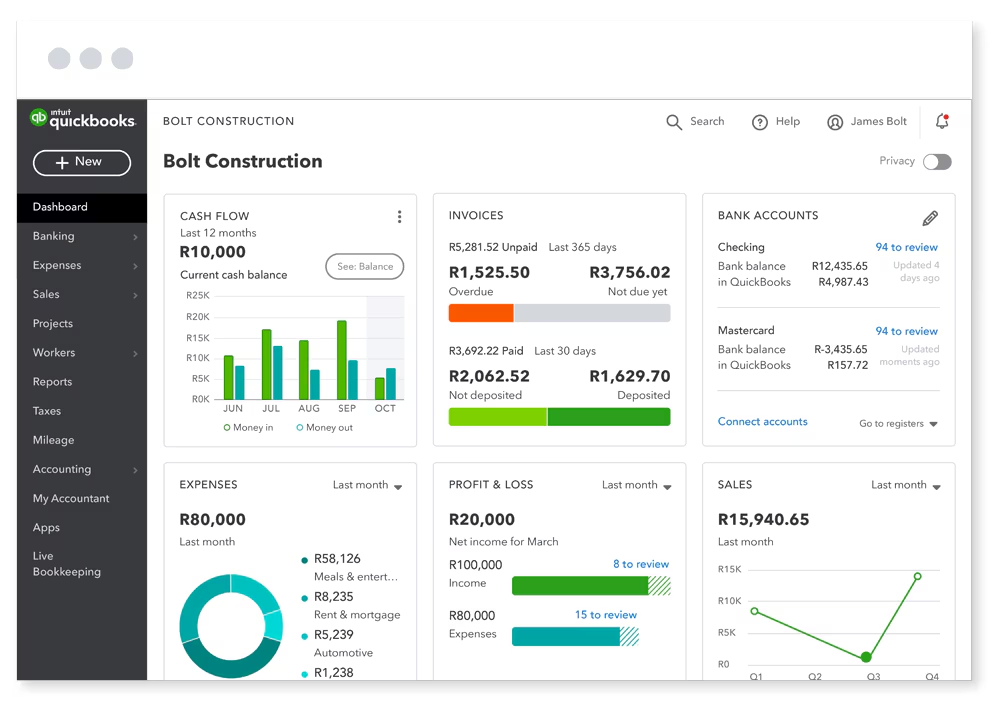Click Connect accounts link

762,422
